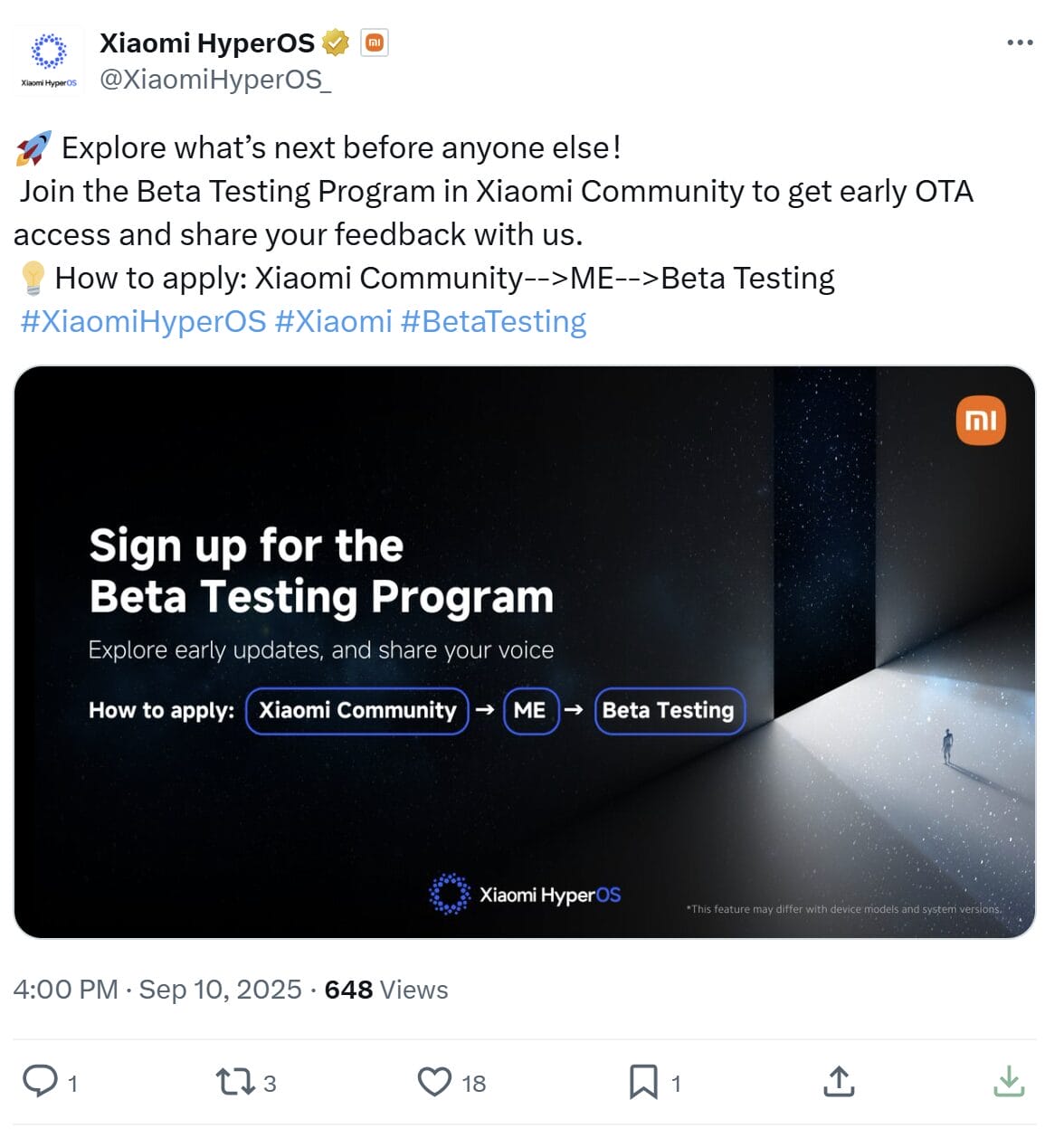Open the three-dot more options menu

pos(1020,43)
